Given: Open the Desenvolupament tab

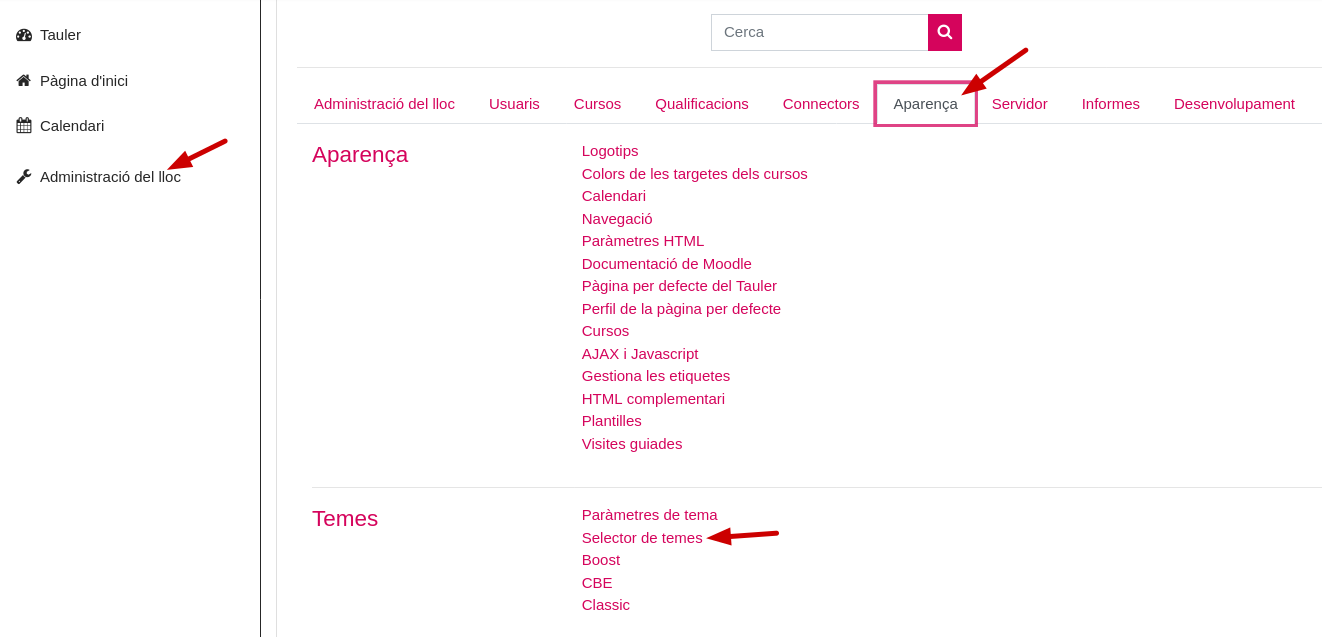Looking at the screenshot, I should [1234, 104].
